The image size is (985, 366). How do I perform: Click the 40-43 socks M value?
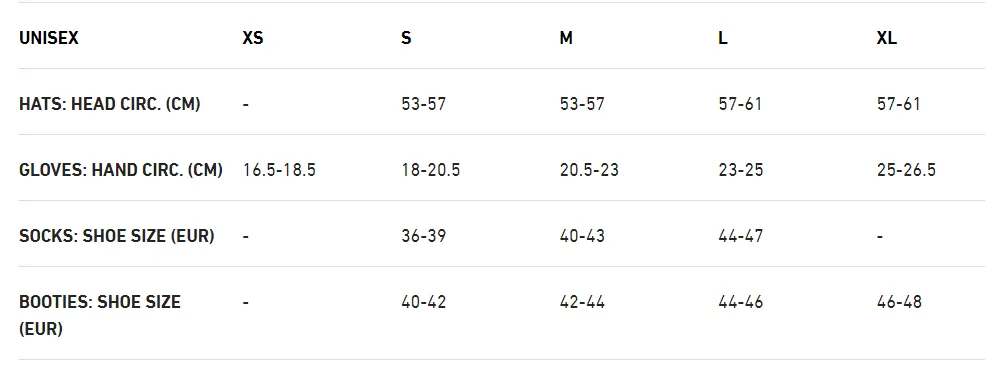coord(582,235)
